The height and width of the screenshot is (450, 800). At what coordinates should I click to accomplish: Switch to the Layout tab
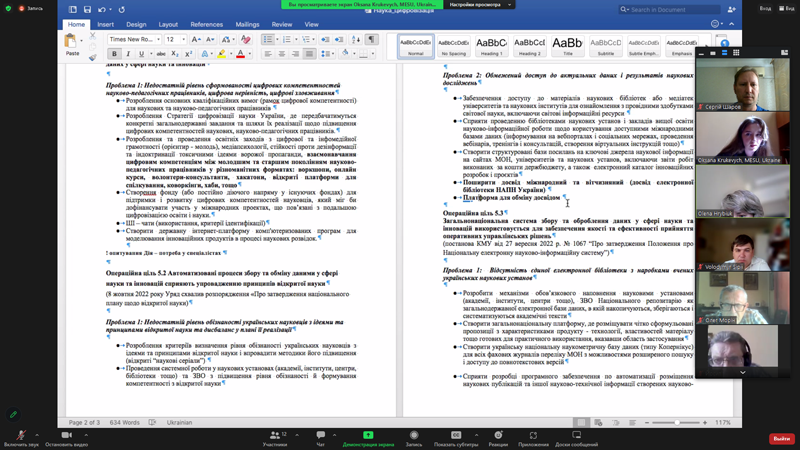click(x=168, y=24)
